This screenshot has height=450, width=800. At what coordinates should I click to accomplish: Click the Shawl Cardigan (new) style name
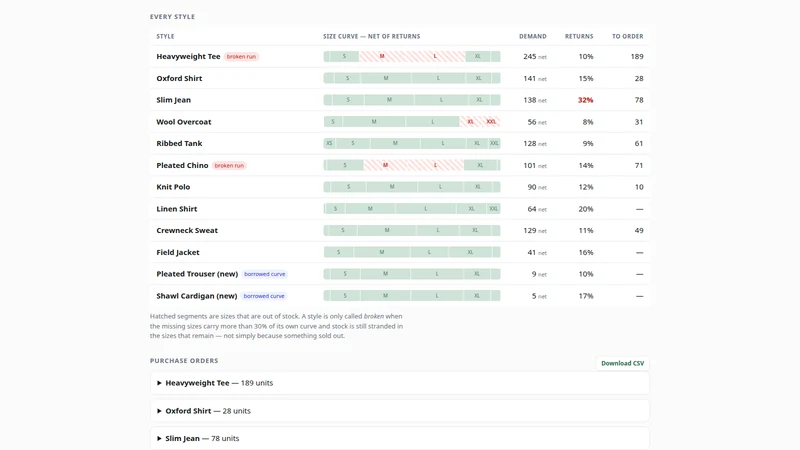(196, 296)
